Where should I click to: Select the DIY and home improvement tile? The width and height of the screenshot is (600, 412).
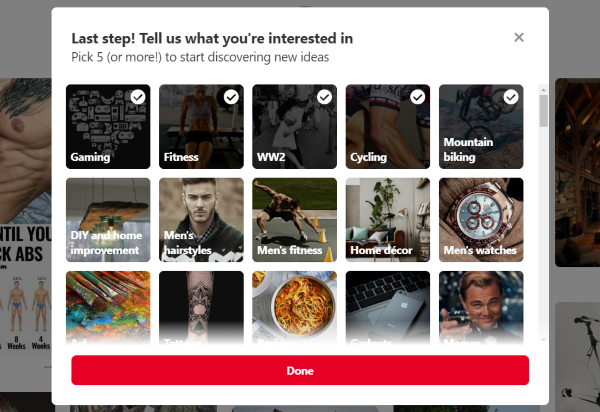(108, 220)
